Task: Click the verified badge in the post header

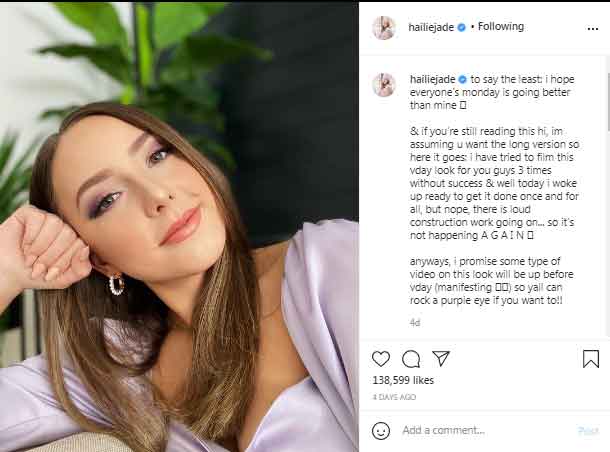Action: pyautogui.click(x=462, y=27)
